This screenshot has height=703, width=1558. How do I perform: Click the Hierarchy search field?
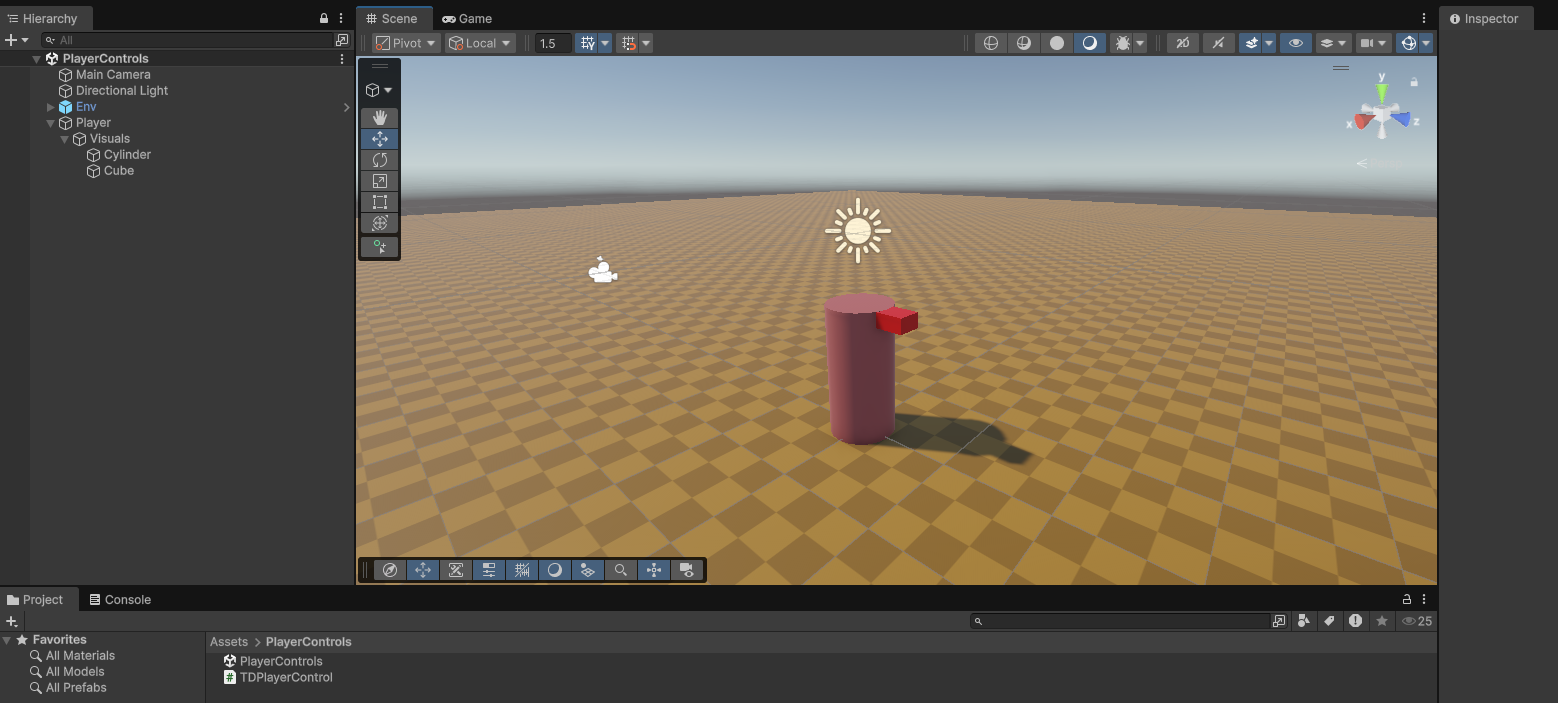coord(187,40)
